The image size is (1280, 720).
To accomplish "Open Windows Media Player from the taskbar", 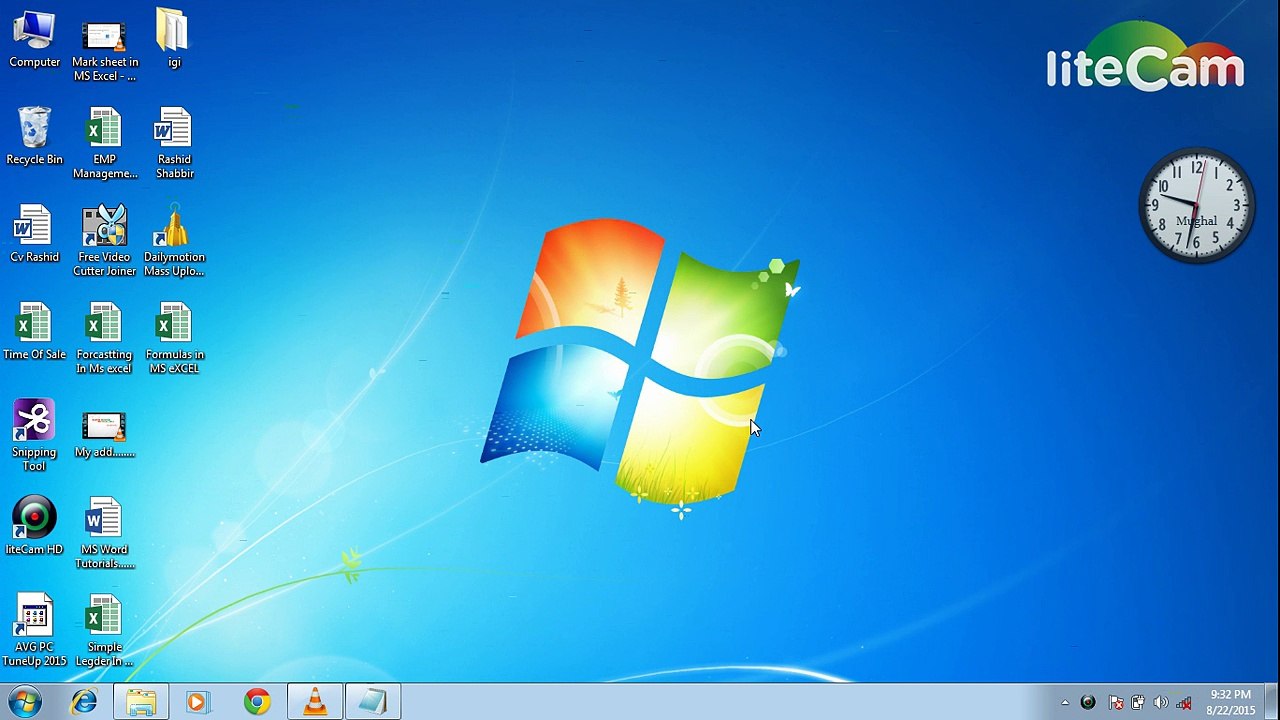I will [x=197, y=702].
